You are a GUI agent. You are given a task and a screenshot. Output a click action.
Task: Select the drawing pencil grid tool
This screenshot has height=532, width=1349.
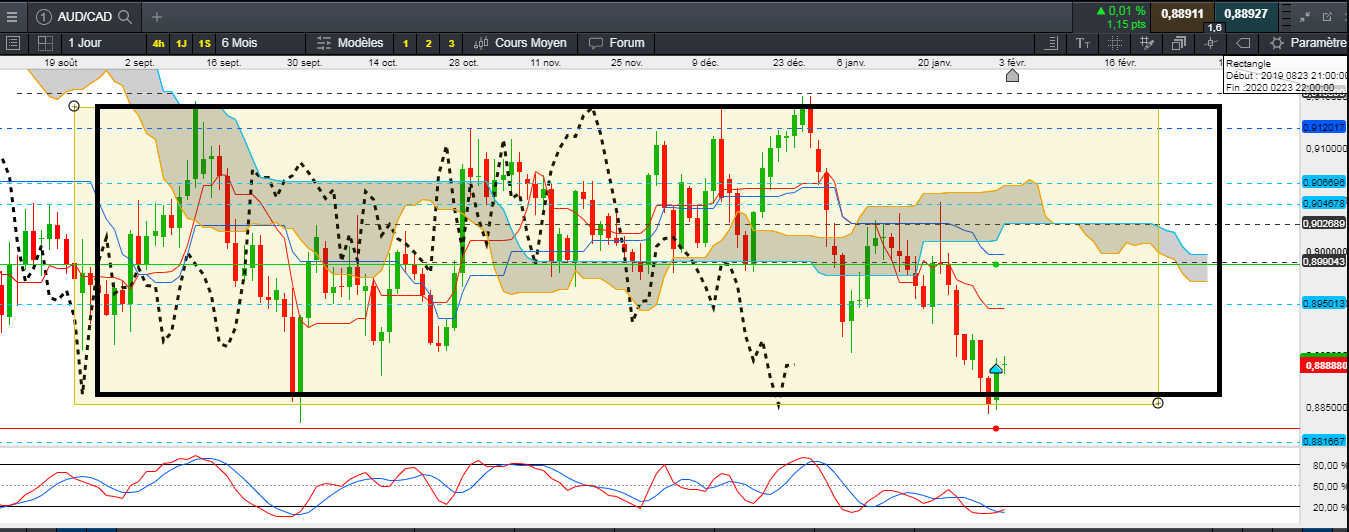click(x=1146, y=43)
